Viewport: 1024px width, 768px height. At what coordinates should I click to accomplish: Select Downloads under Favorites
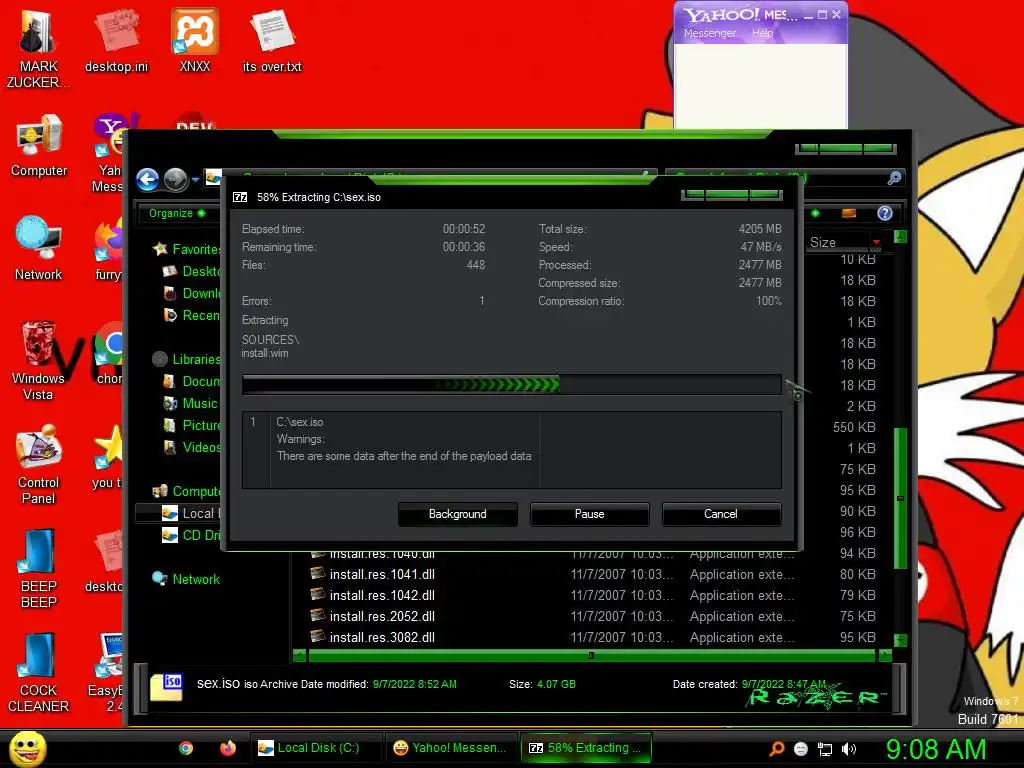192,293
